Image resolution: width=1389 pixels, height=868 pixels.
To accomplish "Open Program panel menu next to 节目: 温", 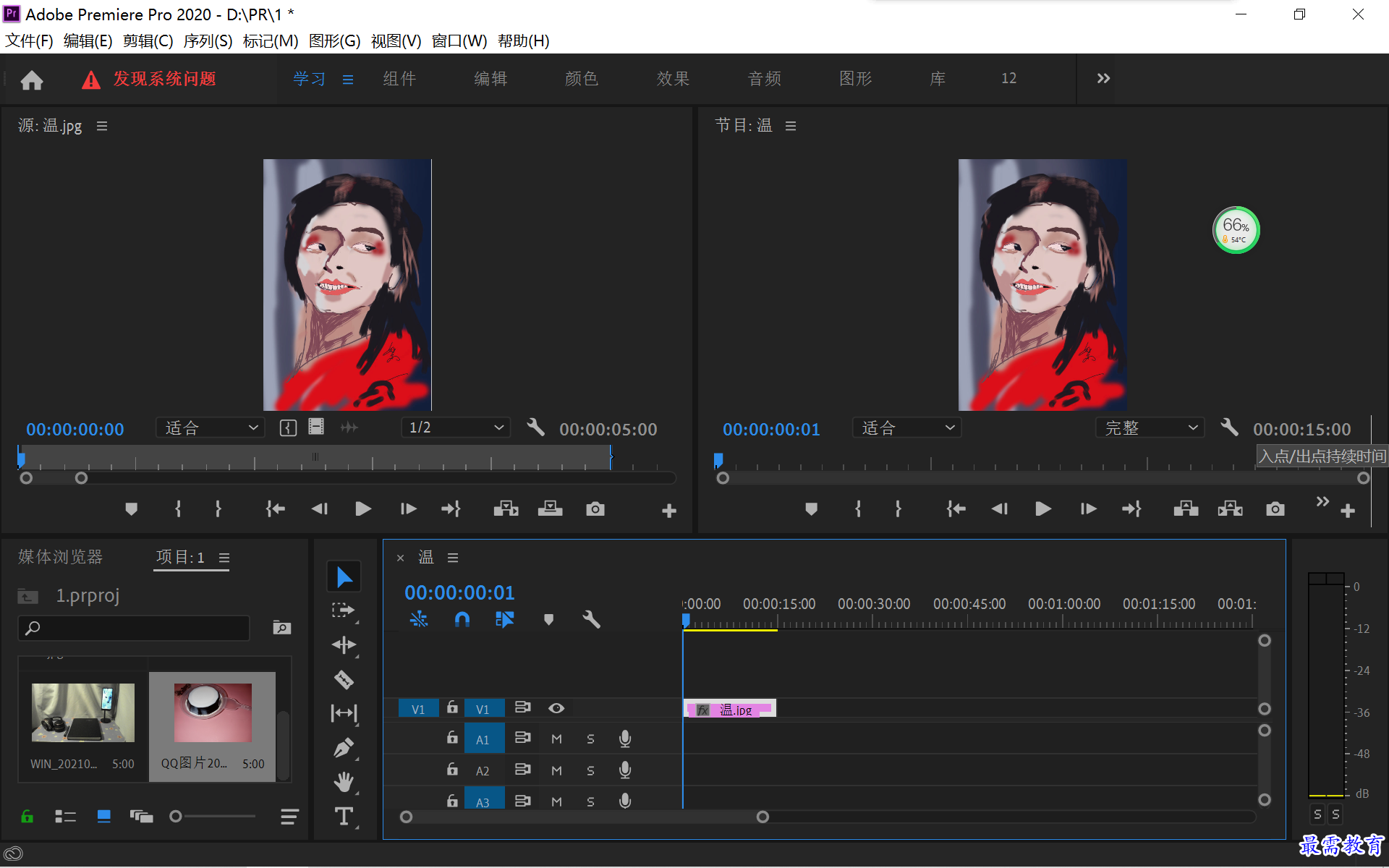I will [791, 126].
